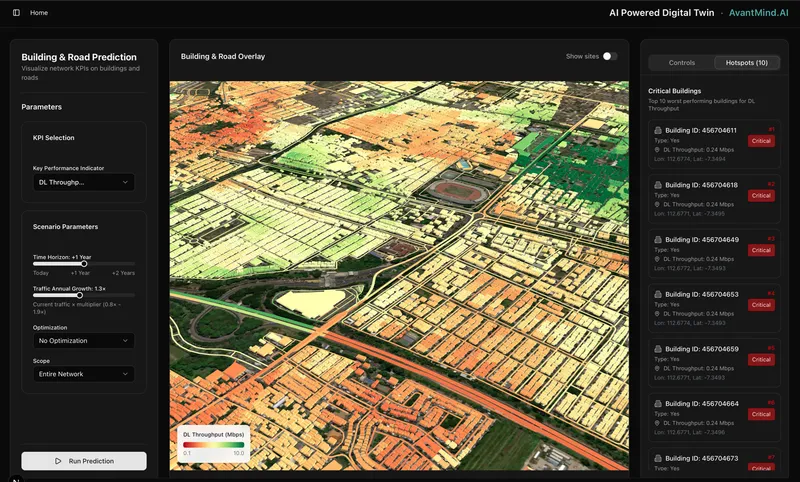This screenshot has width=800, height=482.
Task: Click location pin icon of building 456704653
Action: 657,314
